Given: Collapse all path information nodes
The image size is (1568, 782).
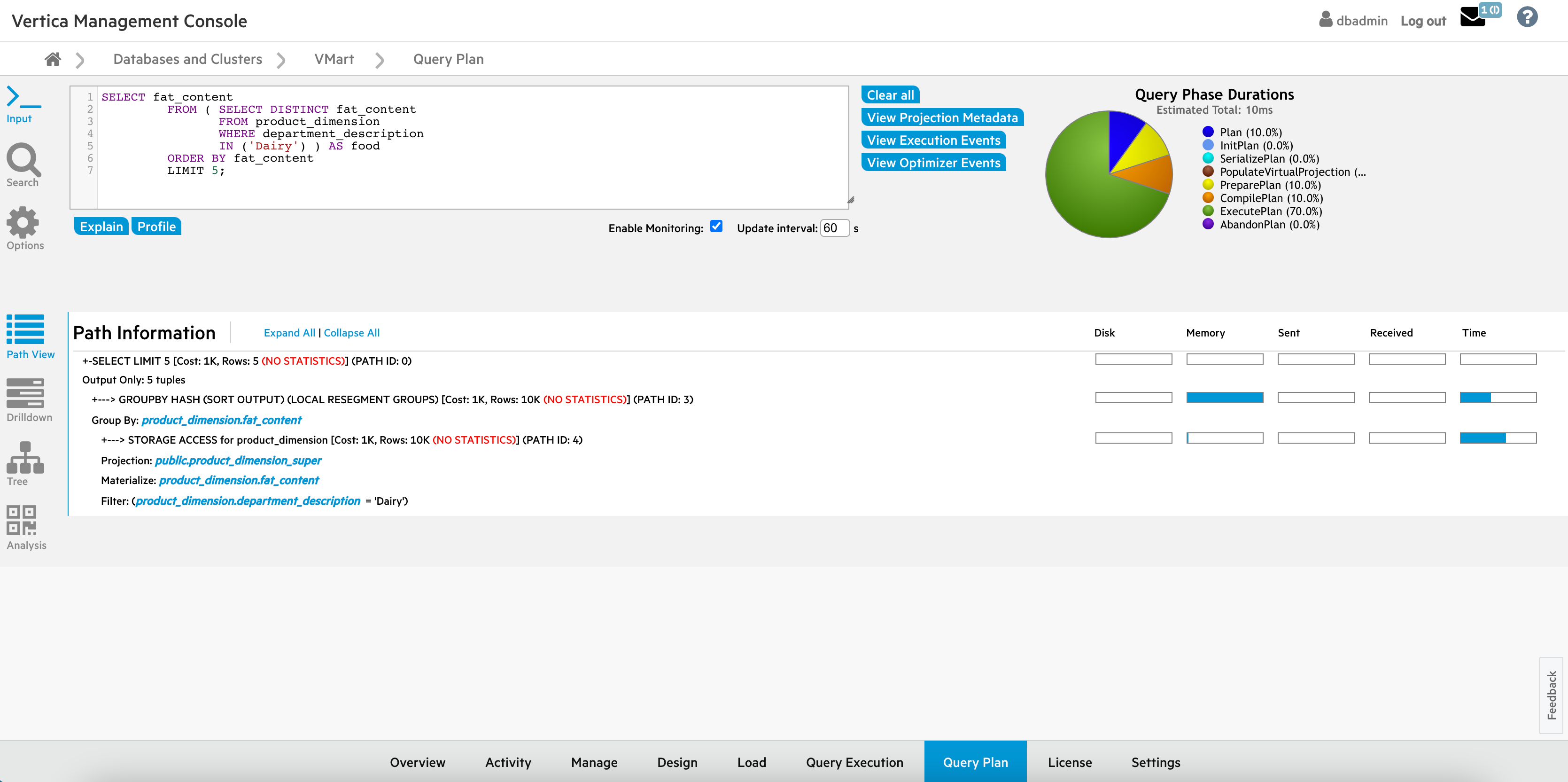Looking at the screenshot, I should click(351, 333).
